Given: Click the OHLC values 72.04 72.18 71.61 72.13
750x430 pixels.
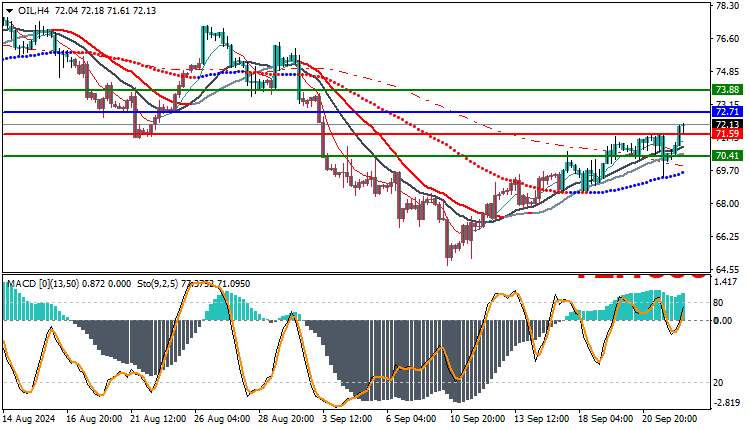Looking at the screenshot, I should tap(105, 11).
